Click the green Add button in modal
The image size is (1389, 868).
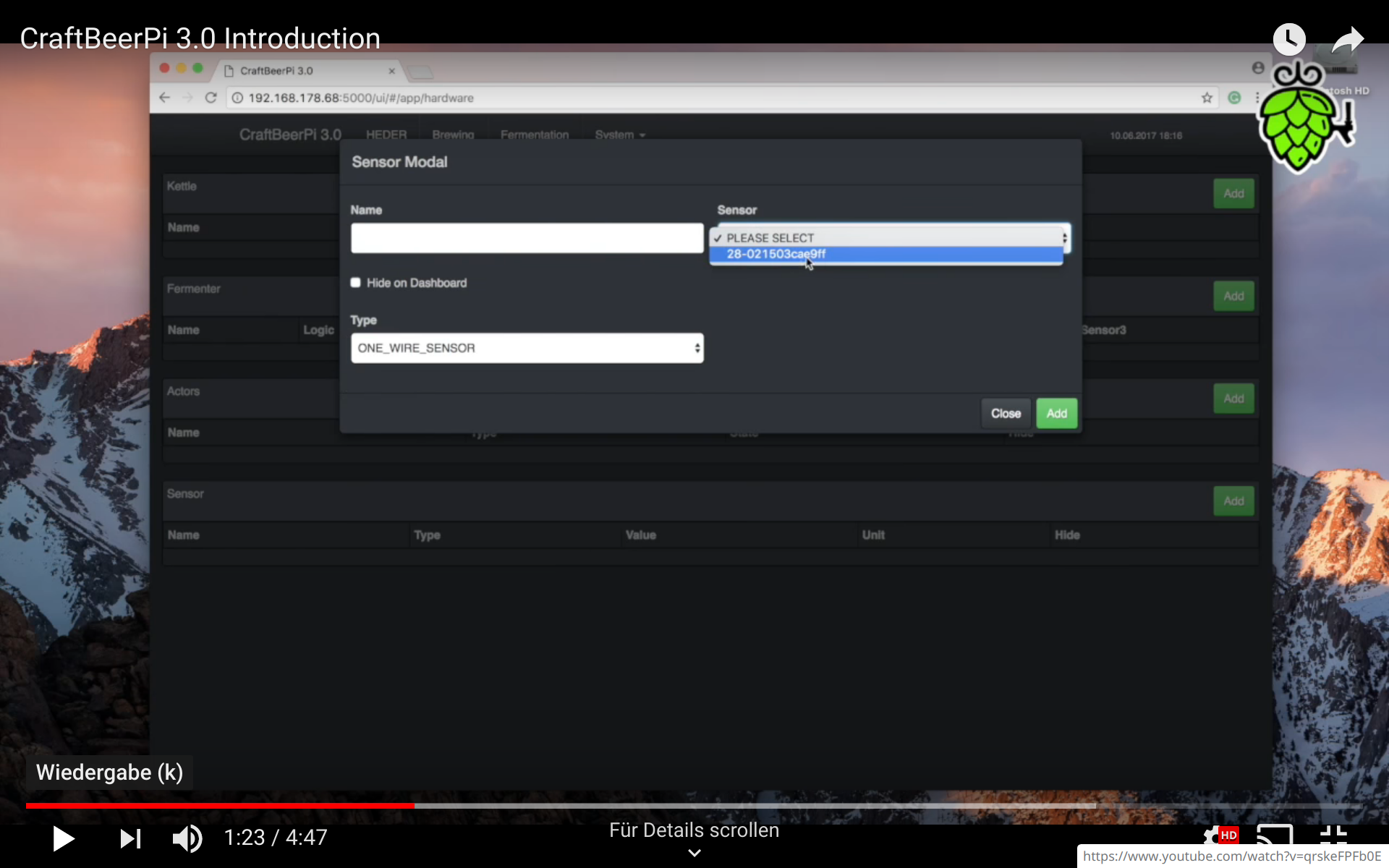pos(1056,413)
